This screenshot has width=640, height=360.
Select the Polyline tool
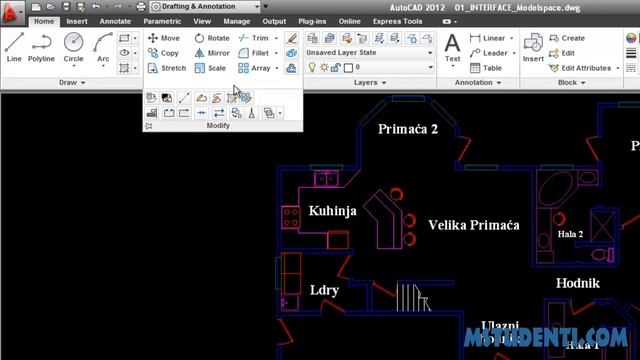pyautogui.click(x=41, y=47)
